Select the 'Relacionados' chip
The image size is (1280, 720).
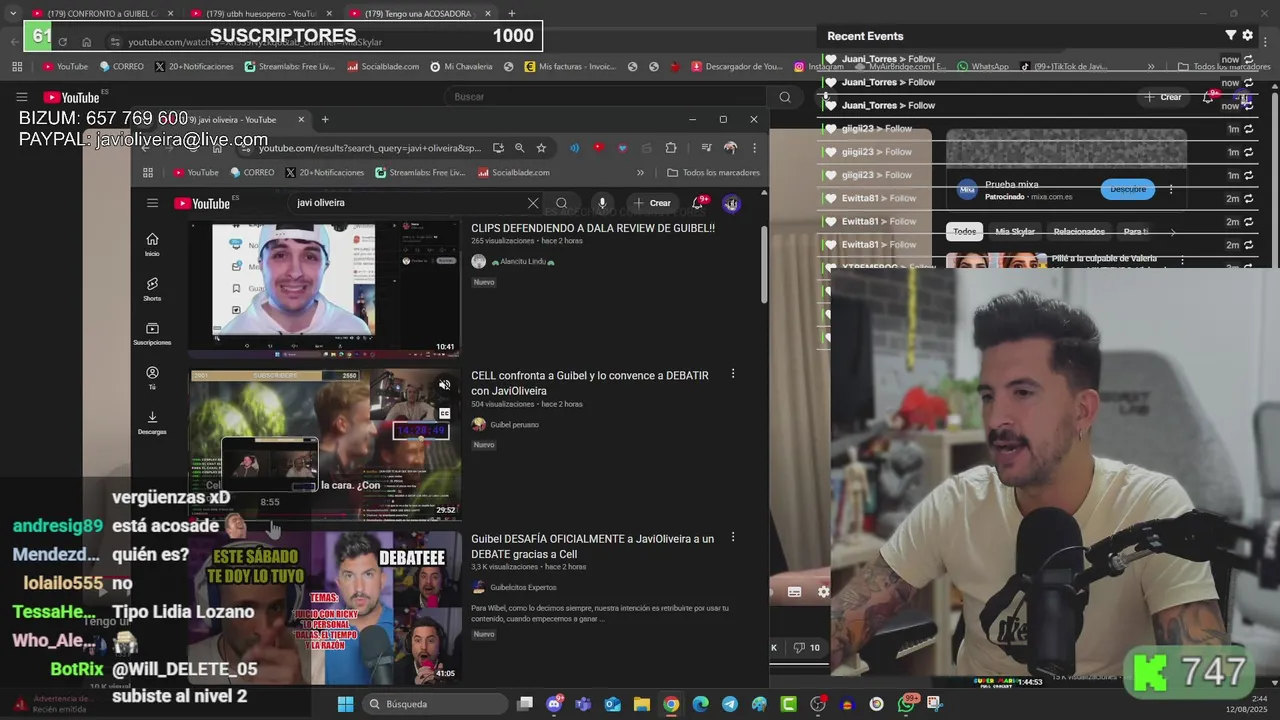(1079, 231)
